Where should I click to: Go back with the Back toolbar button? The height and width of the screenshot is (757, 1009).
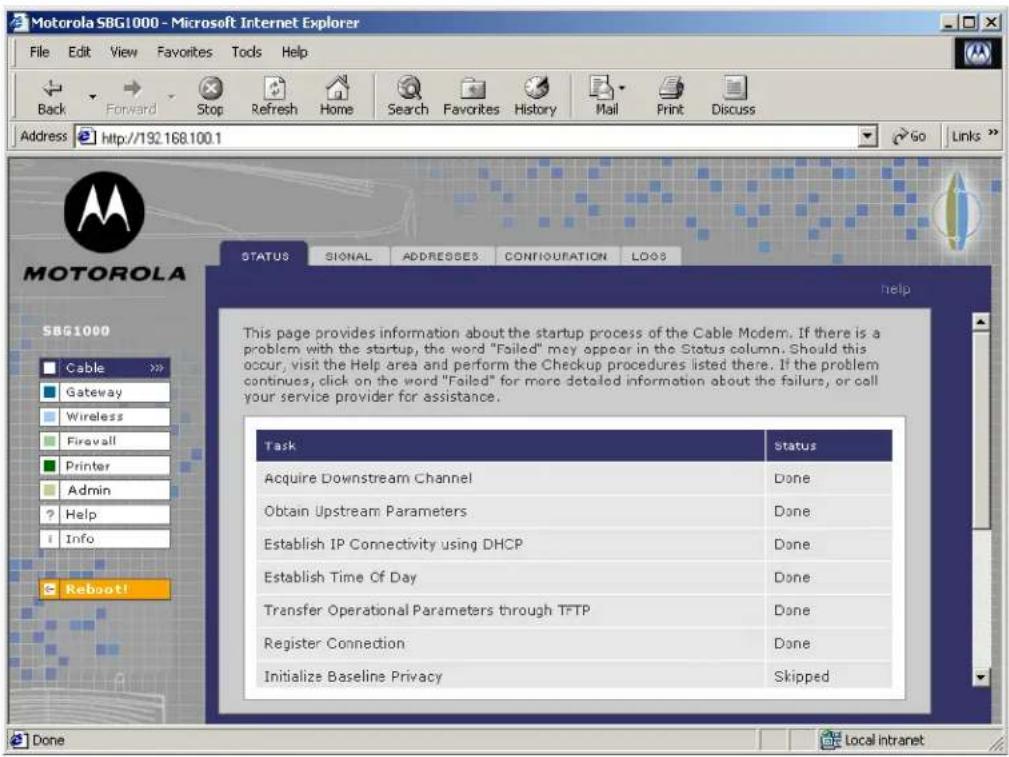[x=51, y=96]
